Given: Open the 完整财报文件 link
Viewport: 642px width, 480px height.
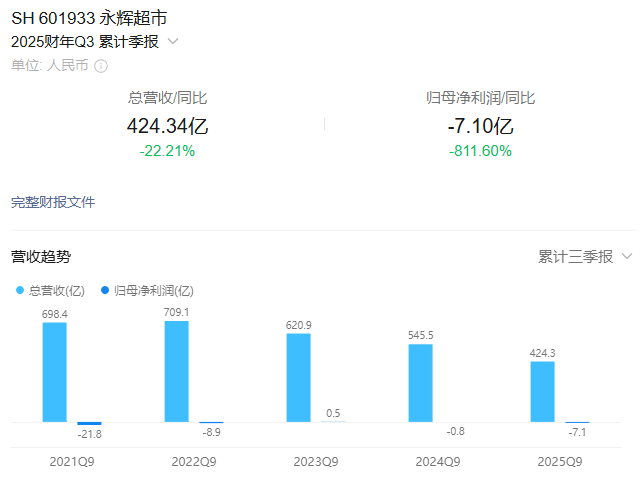Looking at the screenshot, I should 53,202.
